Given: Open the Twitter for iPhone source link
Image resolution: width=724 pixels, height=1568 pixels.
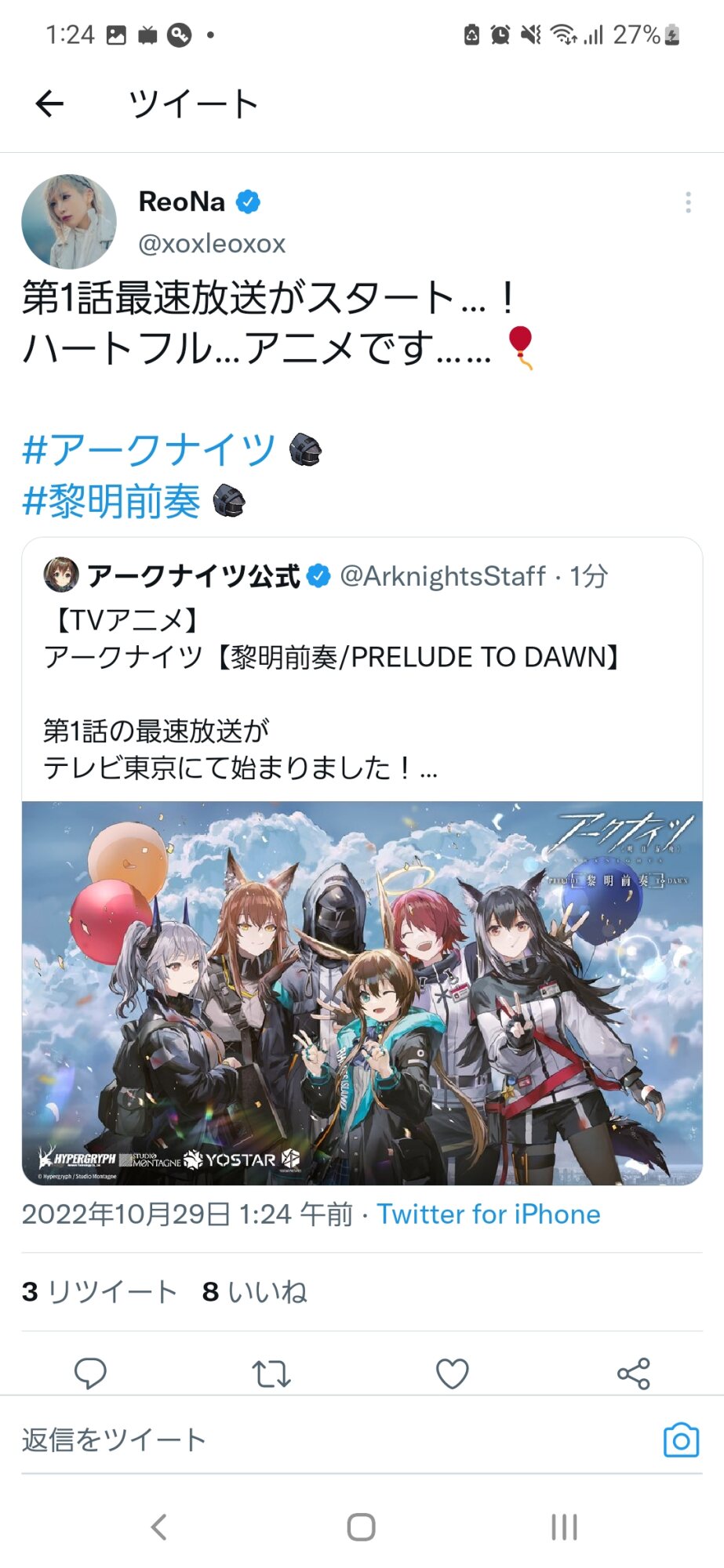Looking at the screenshot, I should [x=489, y=1214].
